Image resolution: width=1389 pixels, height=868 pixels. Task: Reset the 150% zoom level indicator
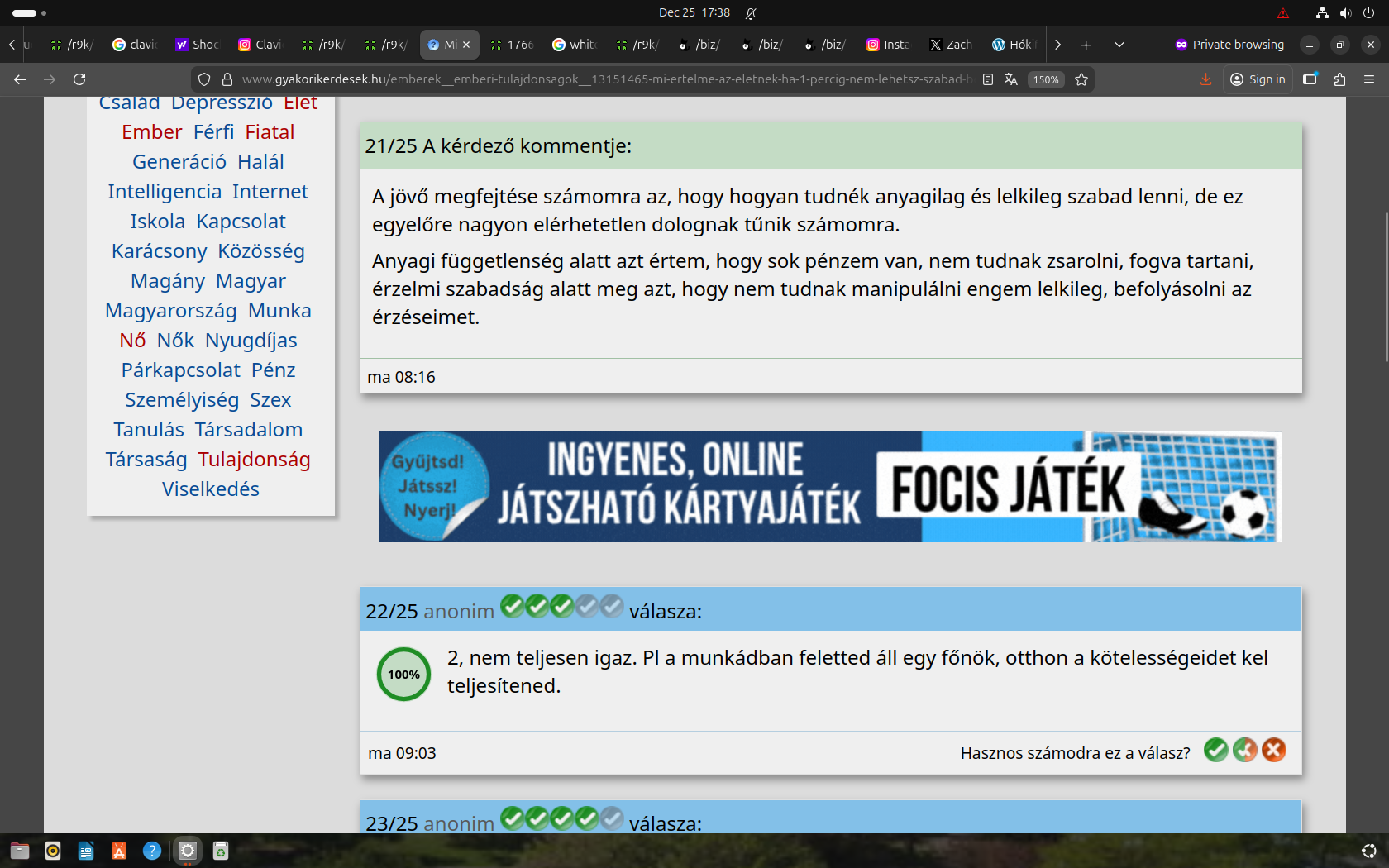click(x=1046, y=79)
